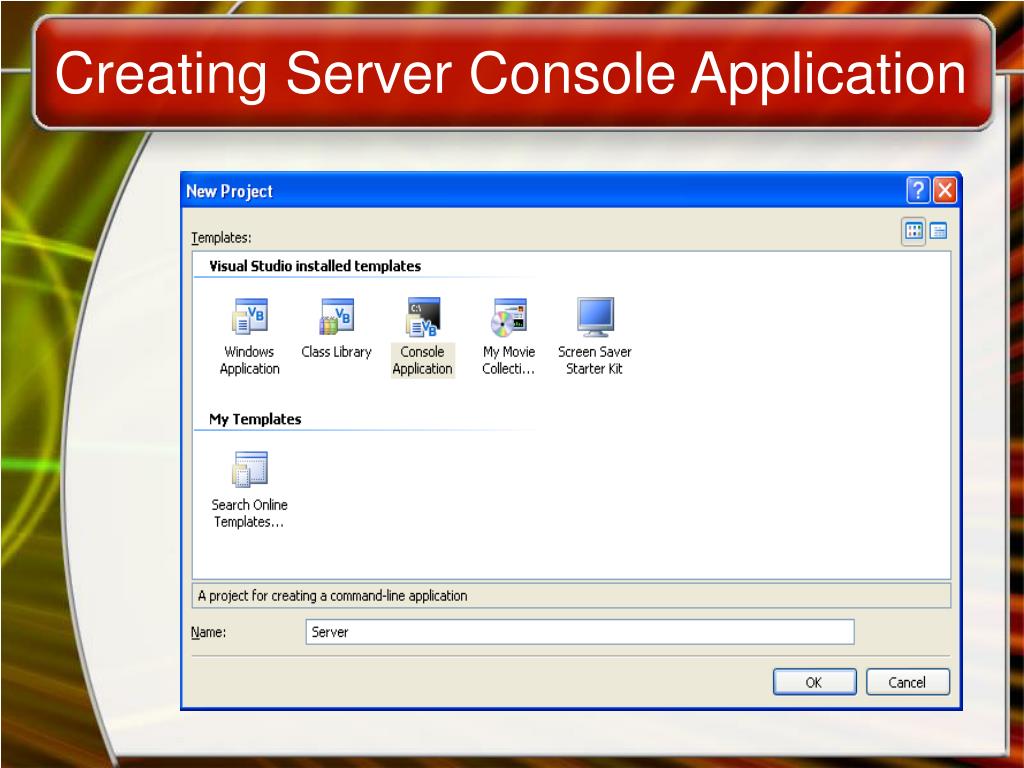Click the "My Templates" group heading
1024x768 pixels.
pos(255,419)
